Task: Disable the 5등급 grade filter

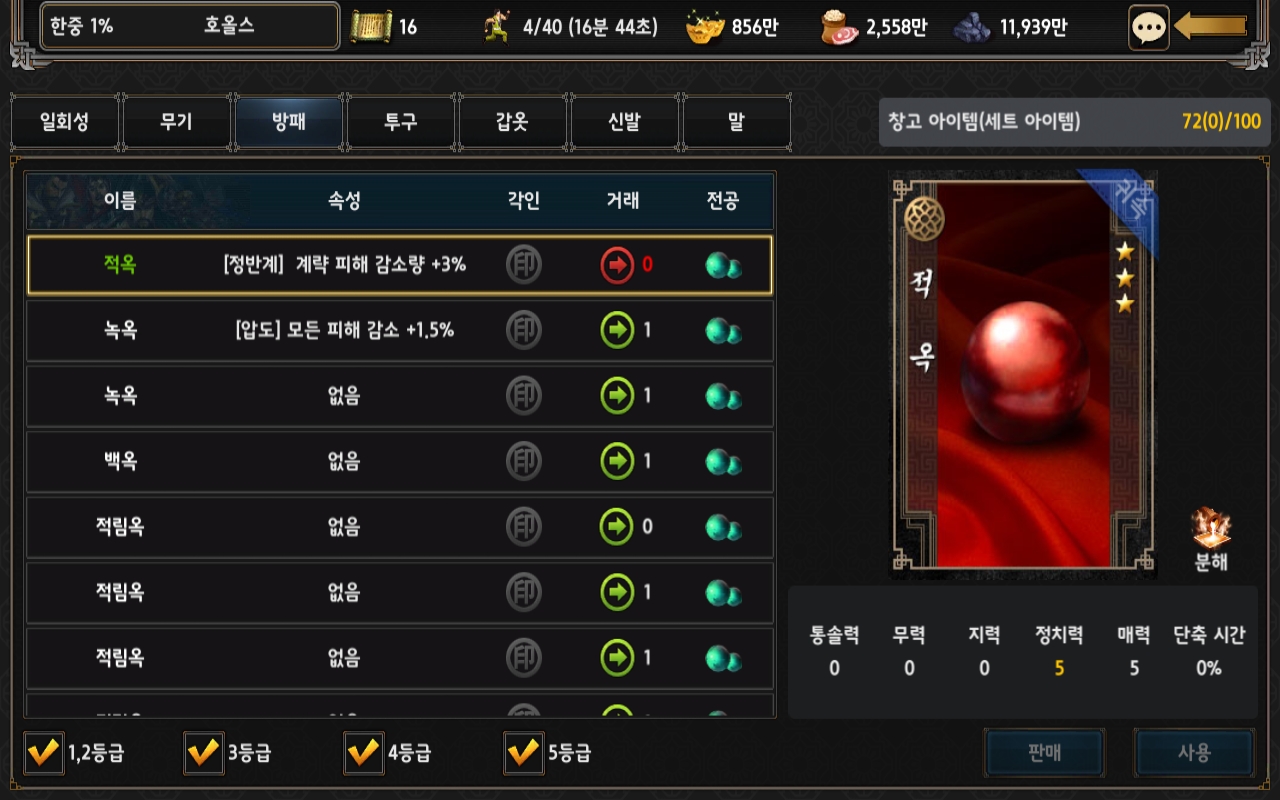Action: [523, 753]
